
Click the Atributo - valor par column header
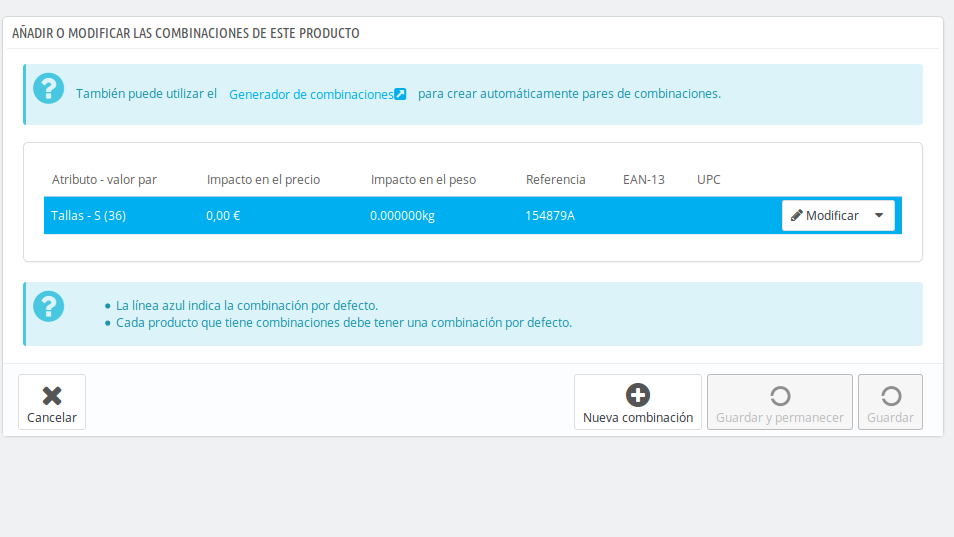[x=104, y=179]
